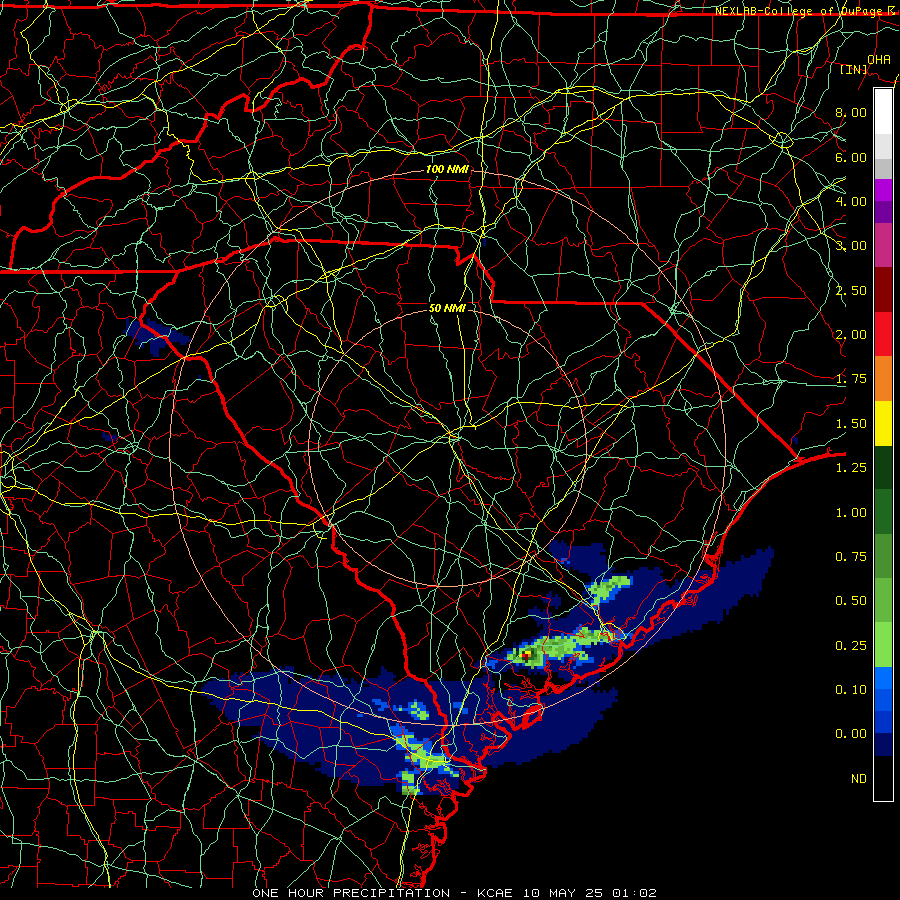Click the 1.75 legend value
This screenshot has height=900, width=900.
pos(851,379)
